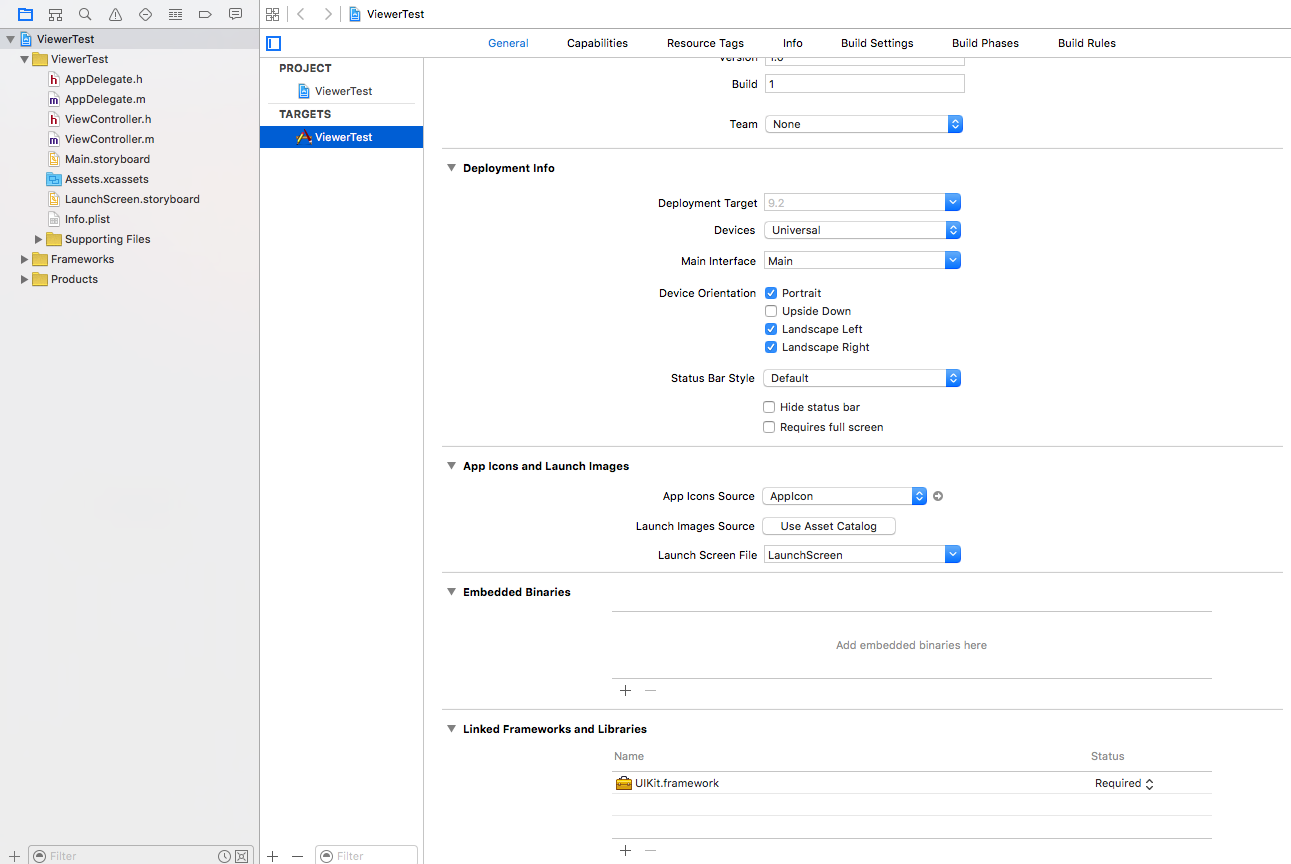Image resolution: width=1291 pixels, height=864 pixels.
Task: Click the related items grid icon
Action: coord(272,14)
